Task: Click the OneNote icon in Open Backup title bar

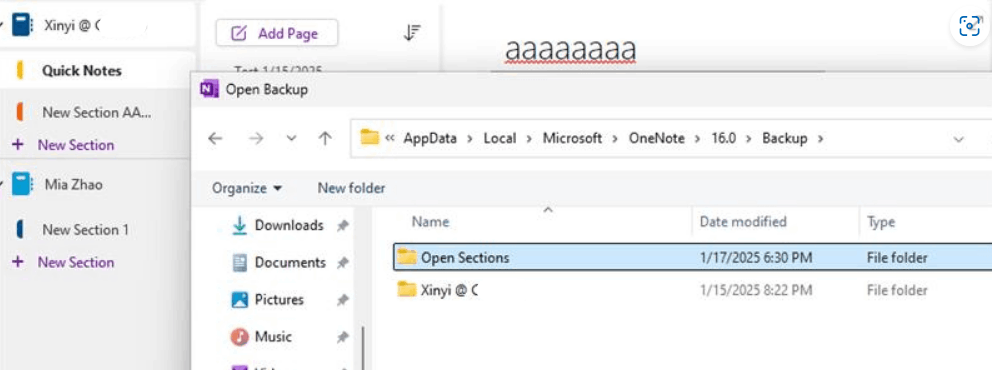Action: [x=209, y=89]
